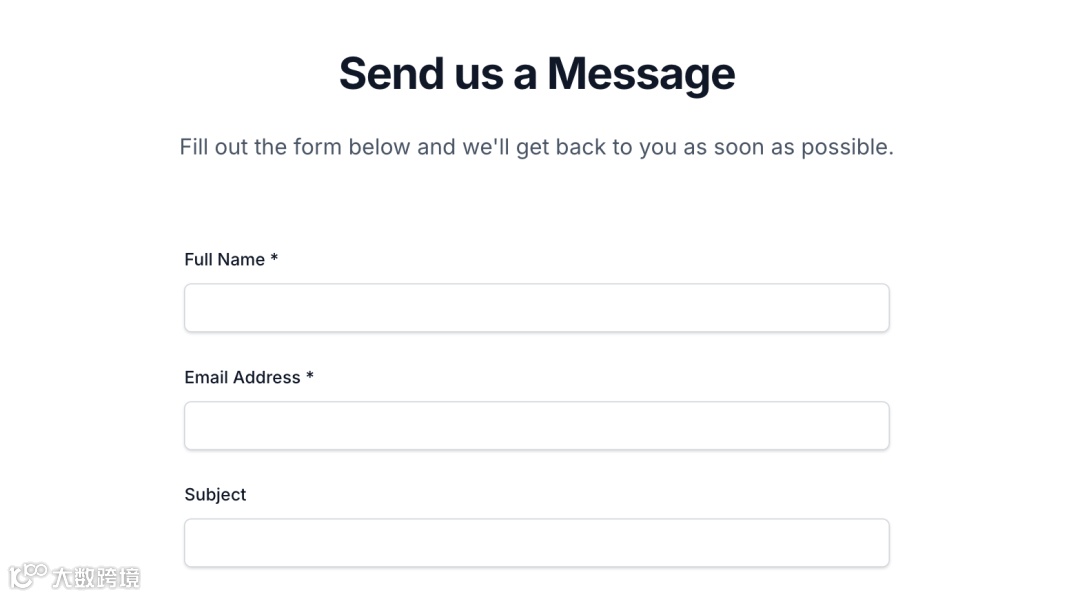Click the word 'Send' in the heading
Viewport: 1080px width, 597px height.
(391, 74)
